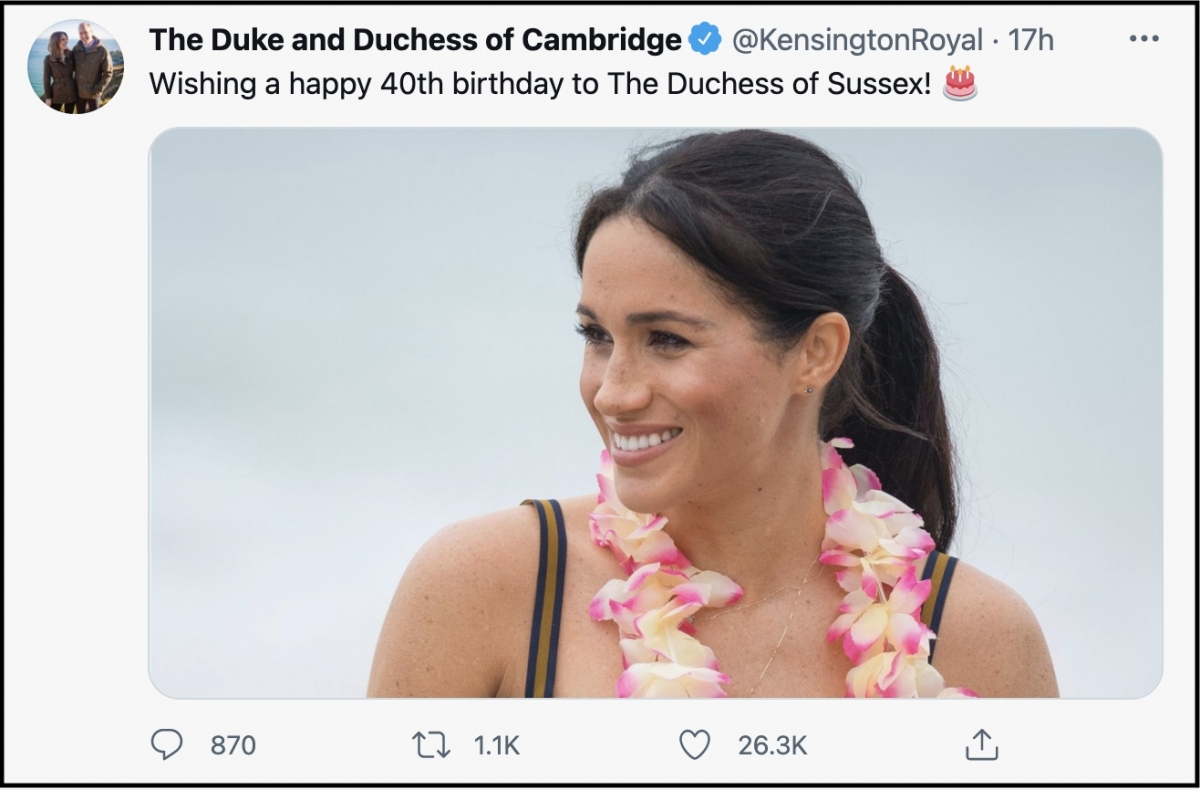The width and height of the screenshot is (1200, 790).
Task: Click the blue verified badge
Action: (x=707, y=41)
